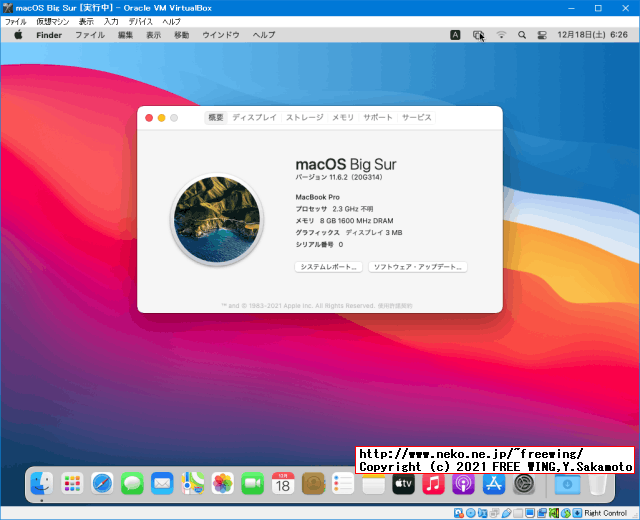Minimize About This Mac with yellow button
The width and height of the screenshot is (640, 520).
[162, 118]
